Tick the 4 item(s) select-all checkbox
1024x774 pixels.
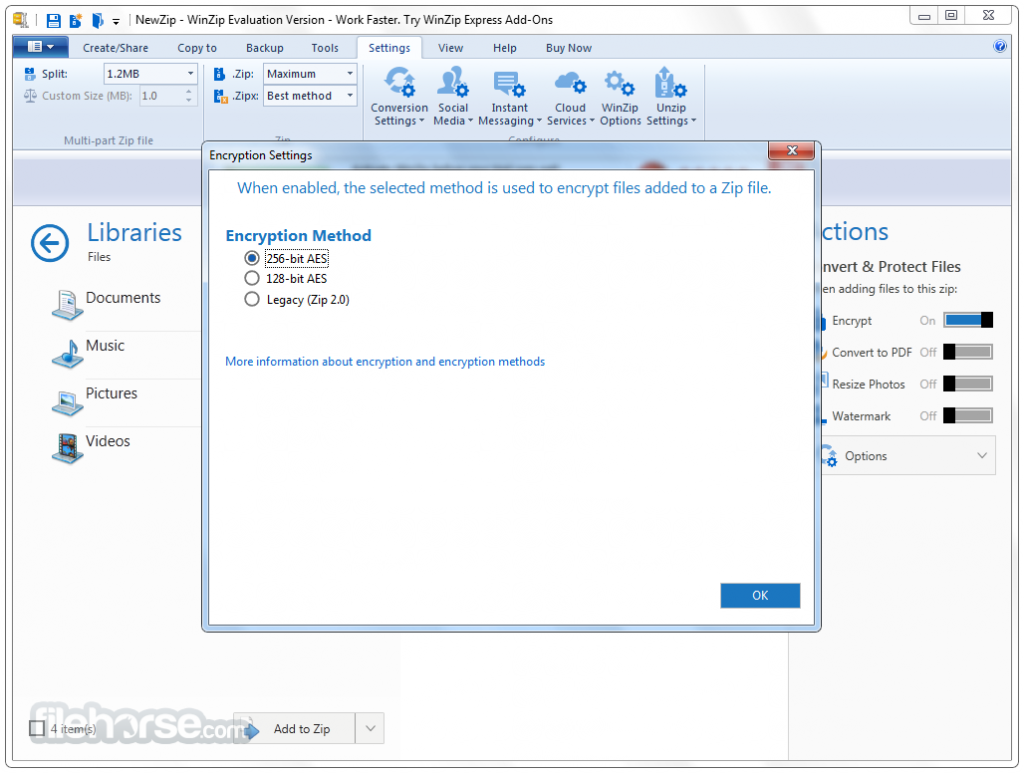tap(37, 728)
